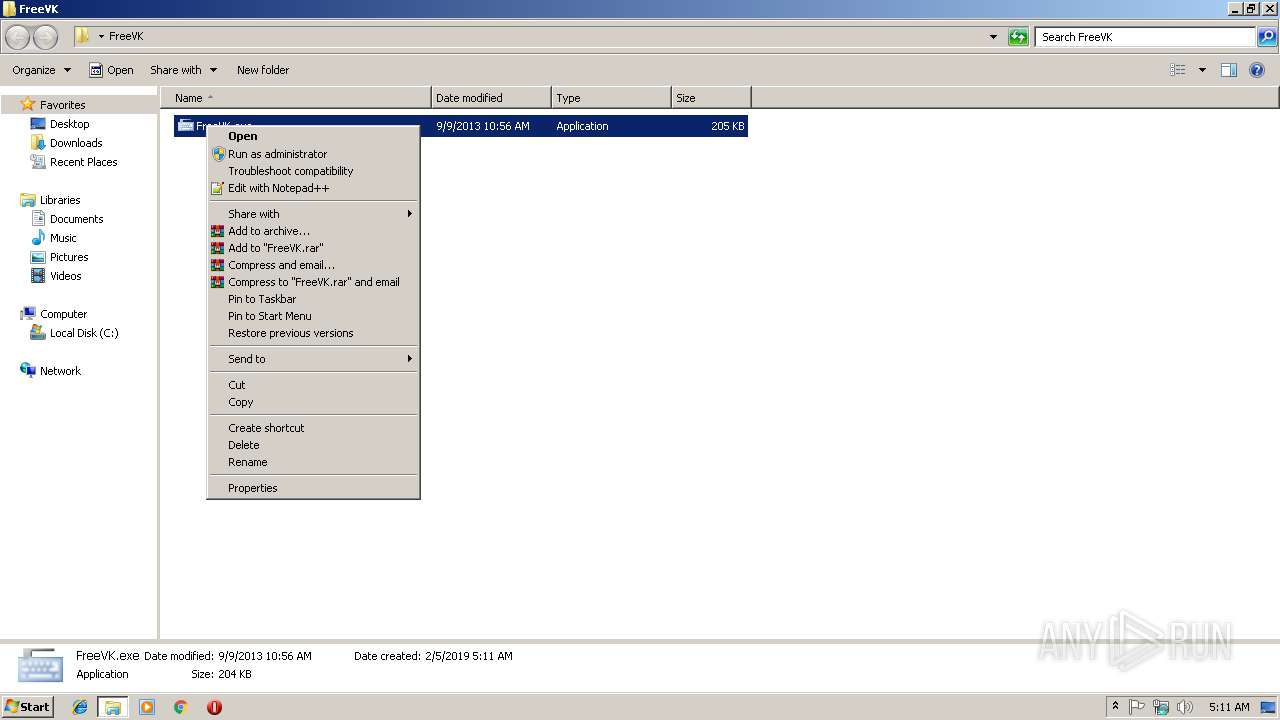Image resolution: width=1280 pixels, height=720 pixels.
Task: Click the Back navigation arrow
Action: [x=18, y=37]
